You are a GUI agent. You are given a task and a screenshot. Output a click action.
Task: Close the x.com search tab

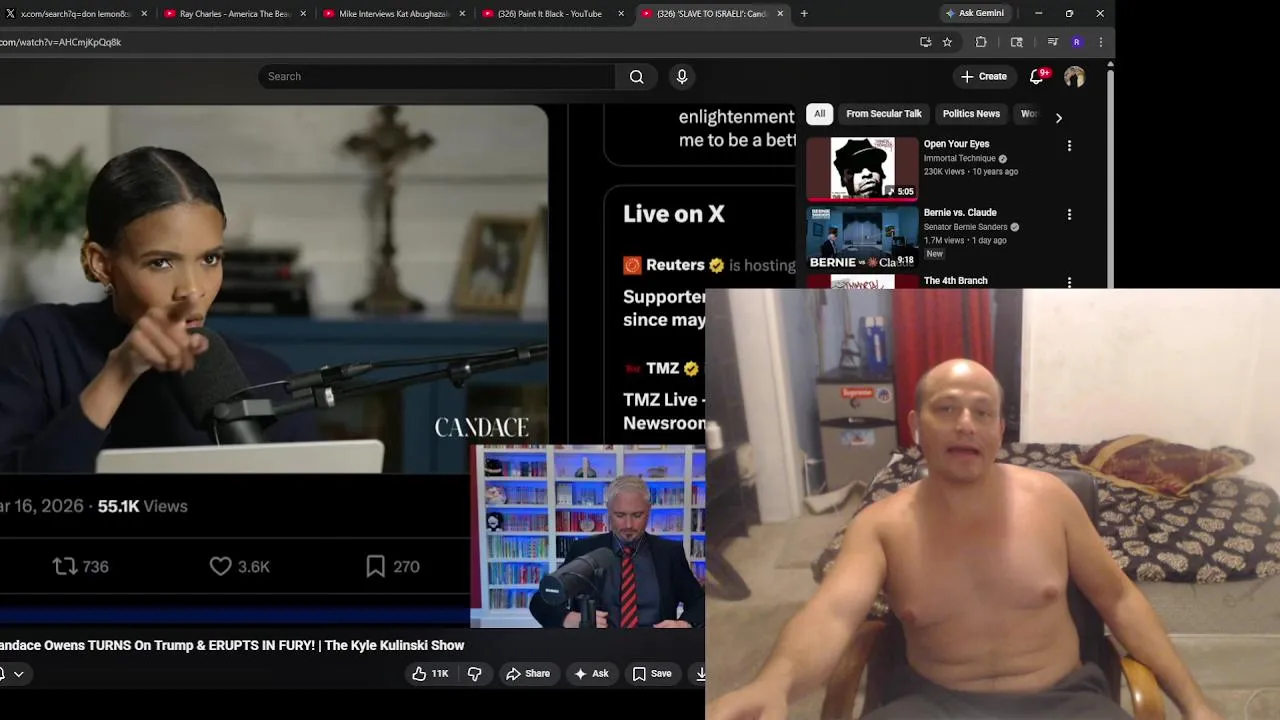coord(144,14)
